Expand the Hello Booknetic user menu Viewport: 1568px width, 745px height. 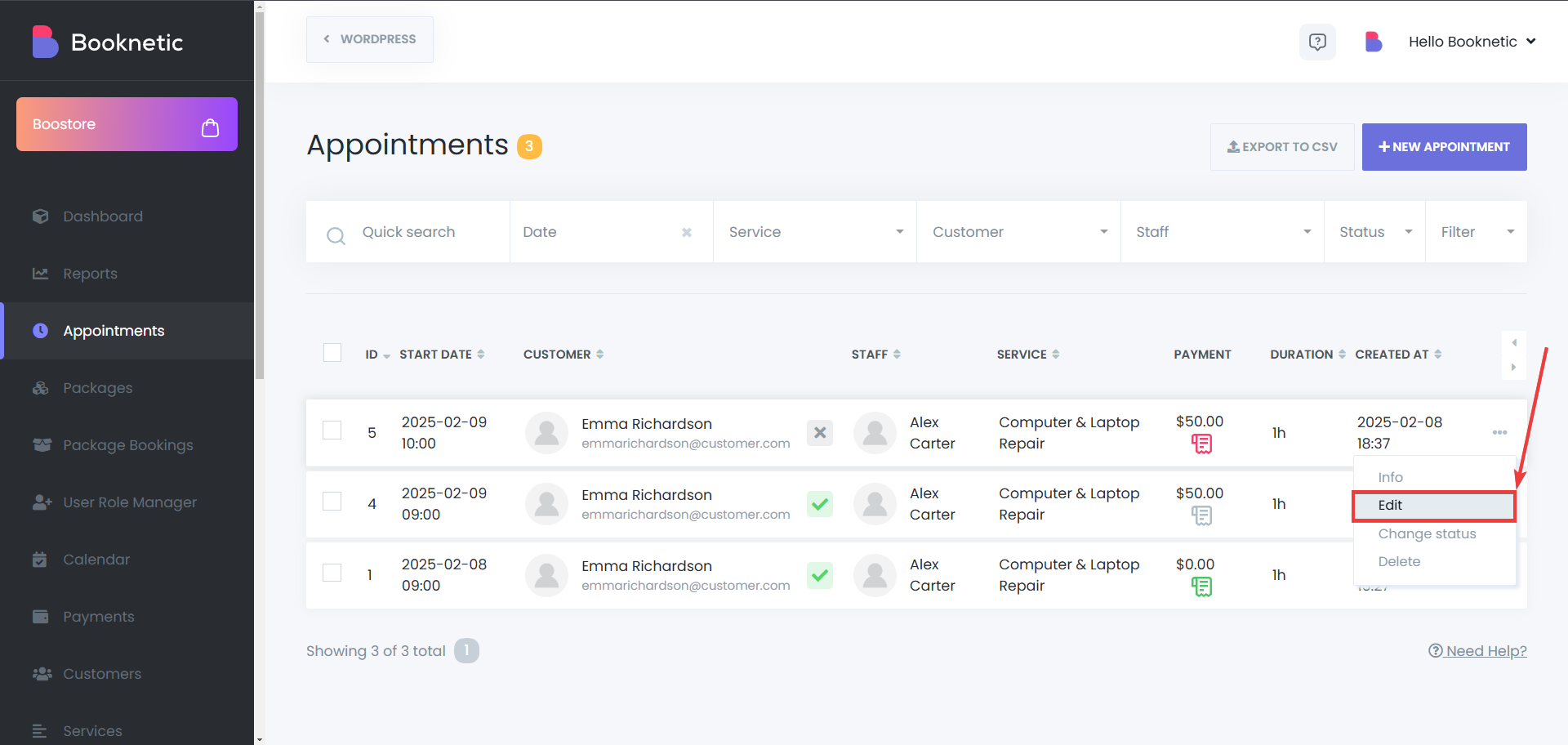[x=1472, y=42]
